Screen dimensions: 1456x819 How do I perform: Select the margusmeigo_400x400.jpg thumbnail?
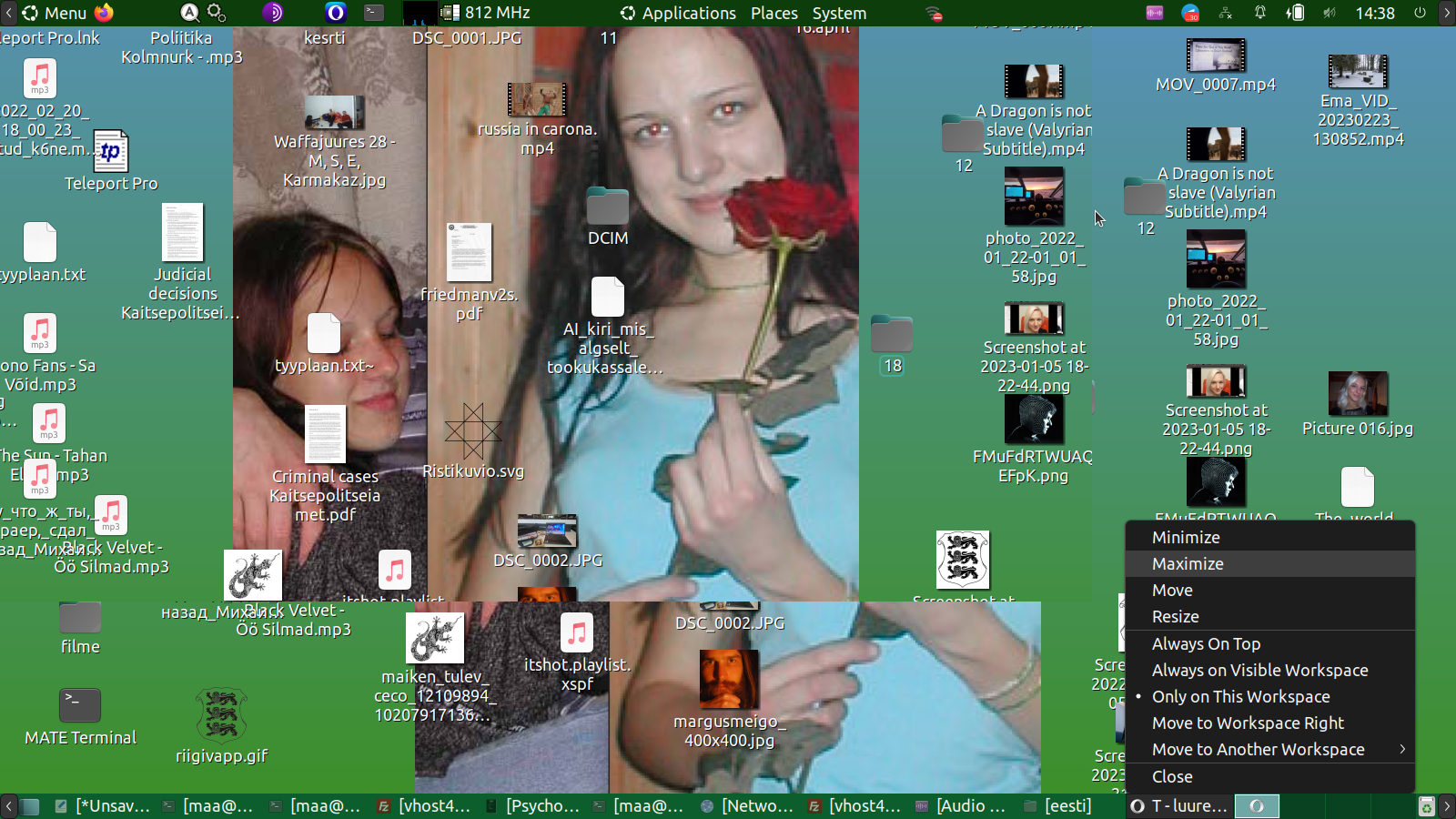click(728, 680)
